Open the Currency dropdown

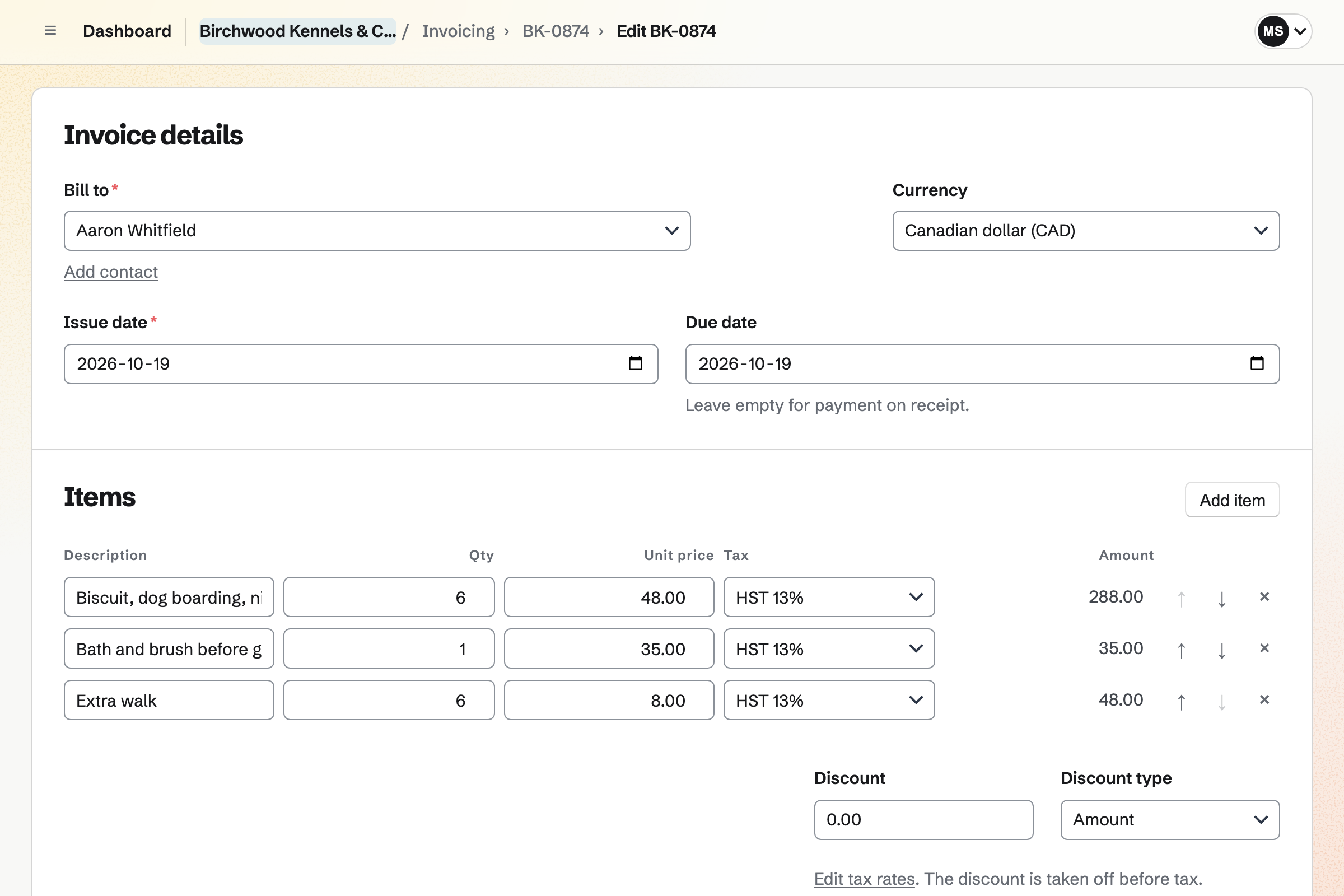pyautogui.click(x=1086, y=231)
